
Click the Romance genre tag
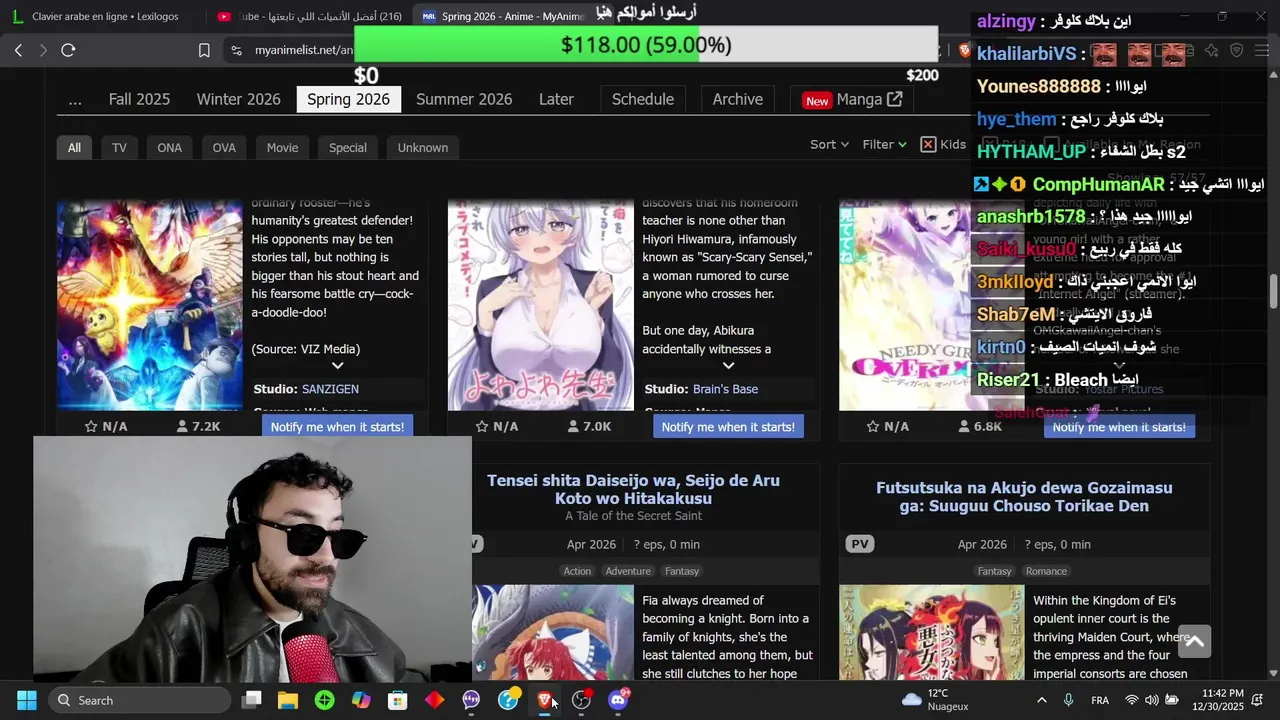1046,571
